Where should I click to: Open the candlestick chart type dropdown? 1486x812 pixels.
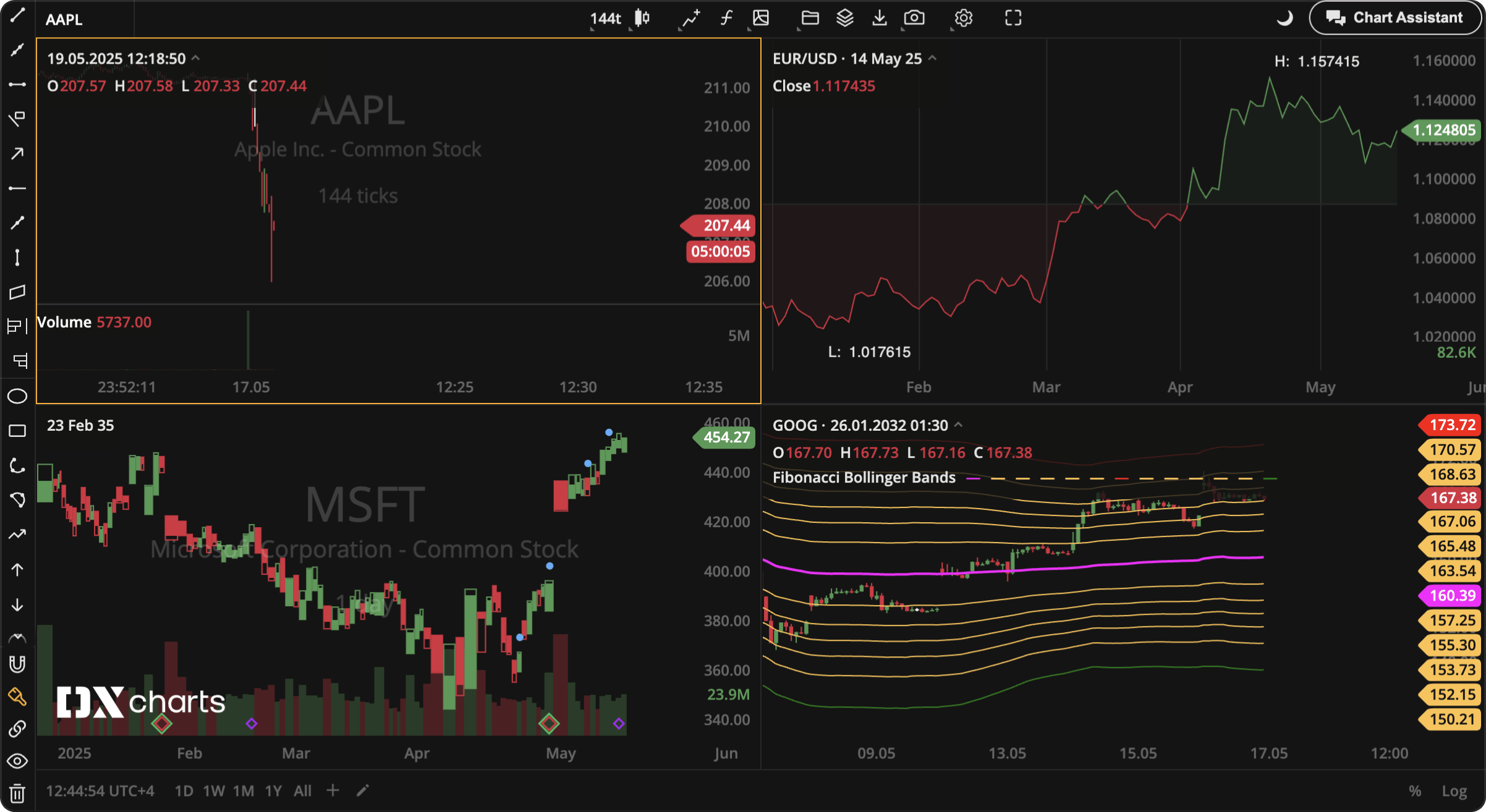pos(641,18)
